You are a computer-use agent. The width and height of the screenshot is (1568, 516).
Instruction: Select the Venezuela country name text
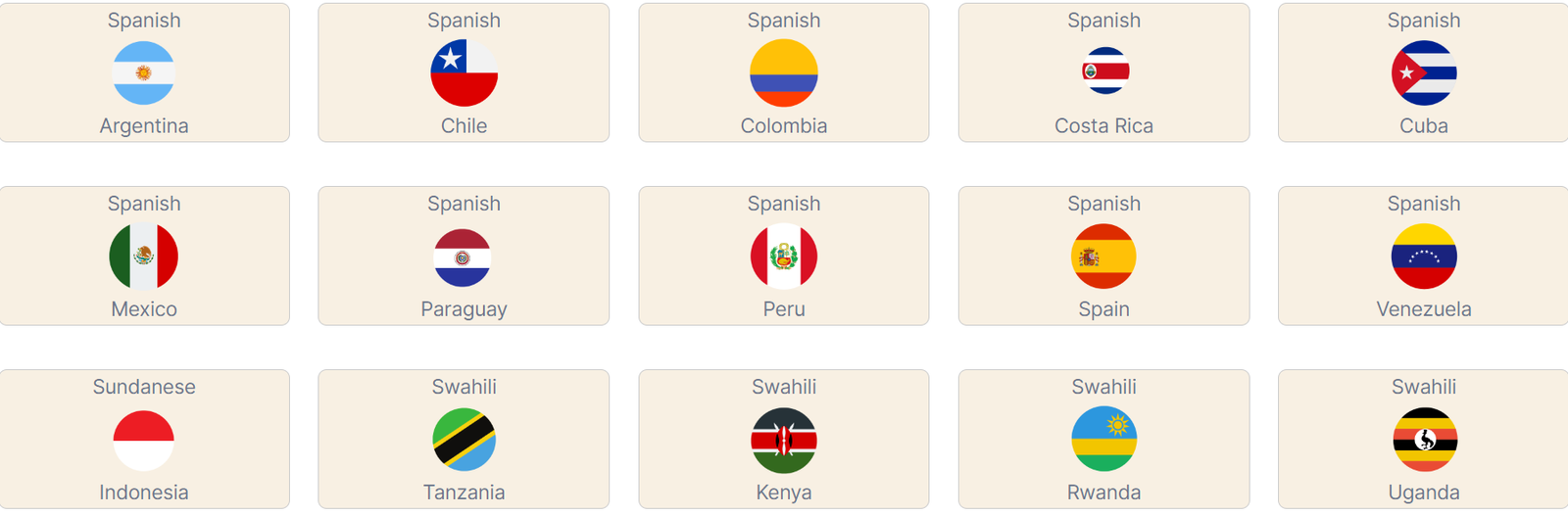click(x=1424, y=309)
